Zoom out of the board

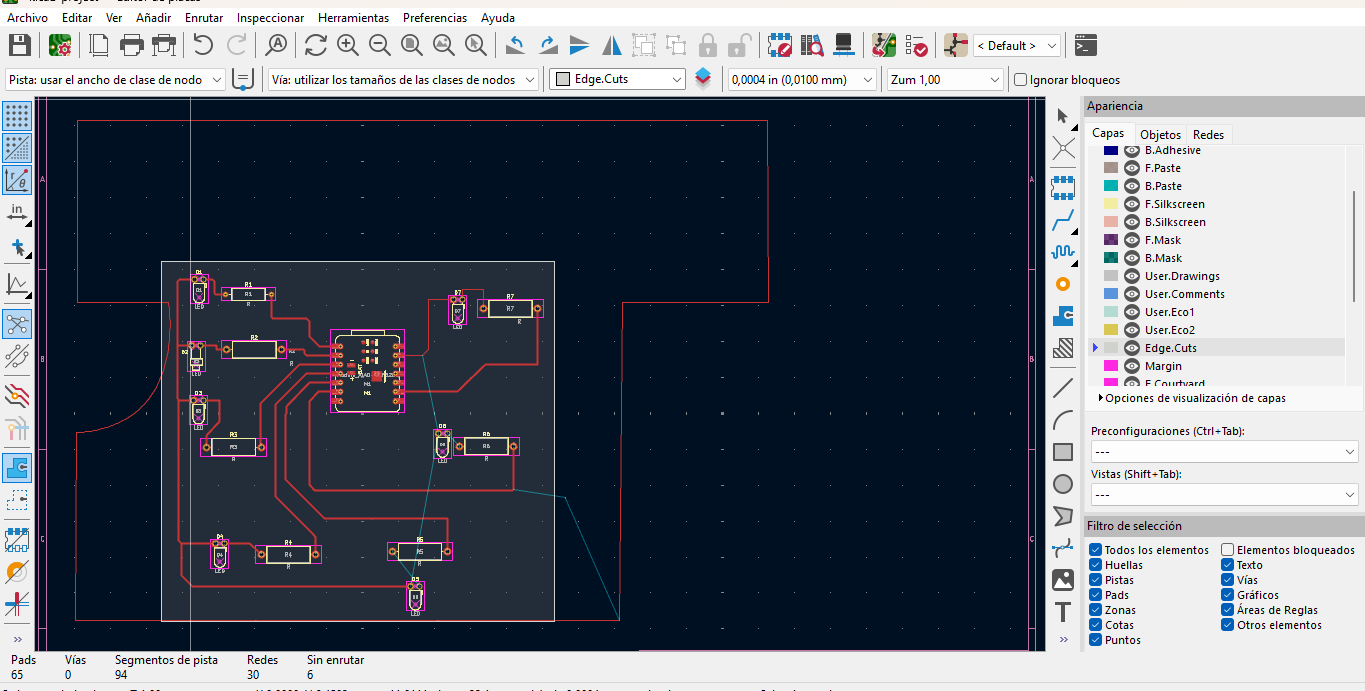[380, 45]
